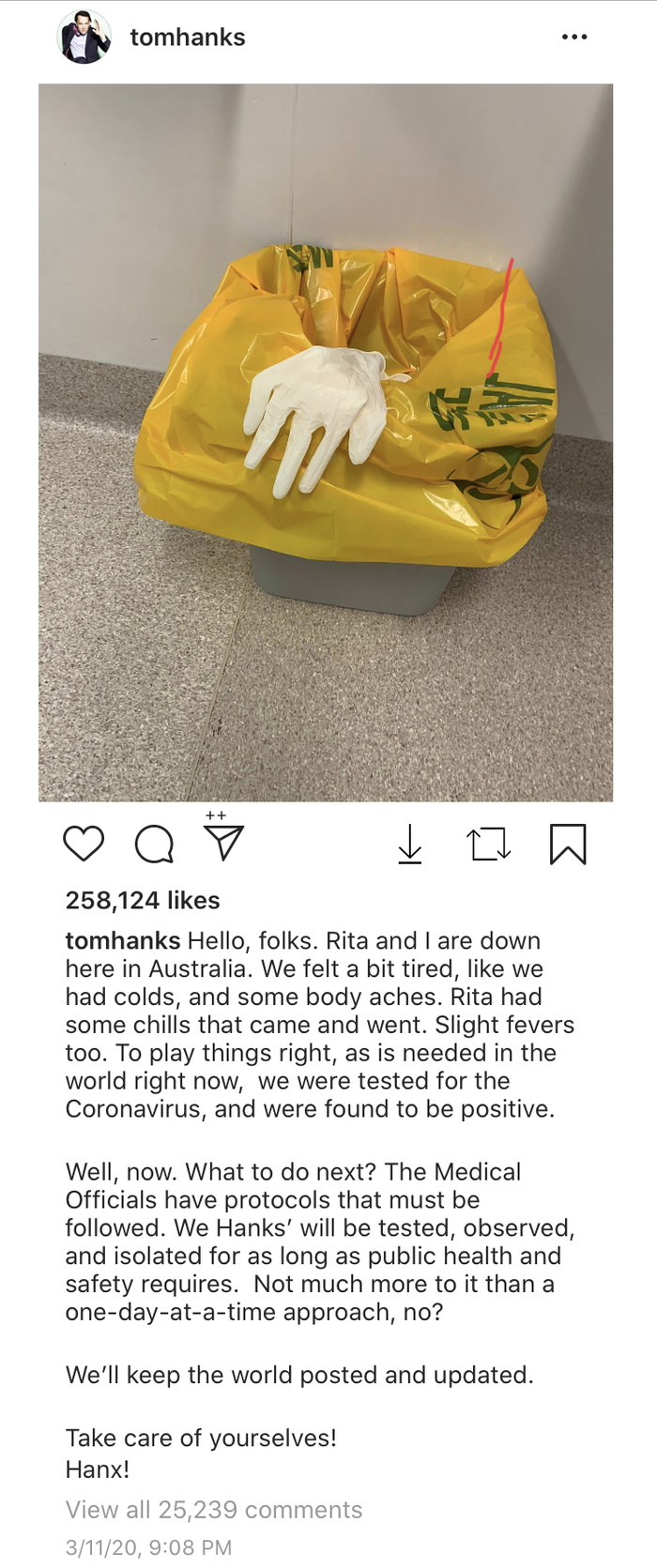Viewport: 657px width, 1568px height.
Task: Share post using paper plane icon
Action: (224, 843)
